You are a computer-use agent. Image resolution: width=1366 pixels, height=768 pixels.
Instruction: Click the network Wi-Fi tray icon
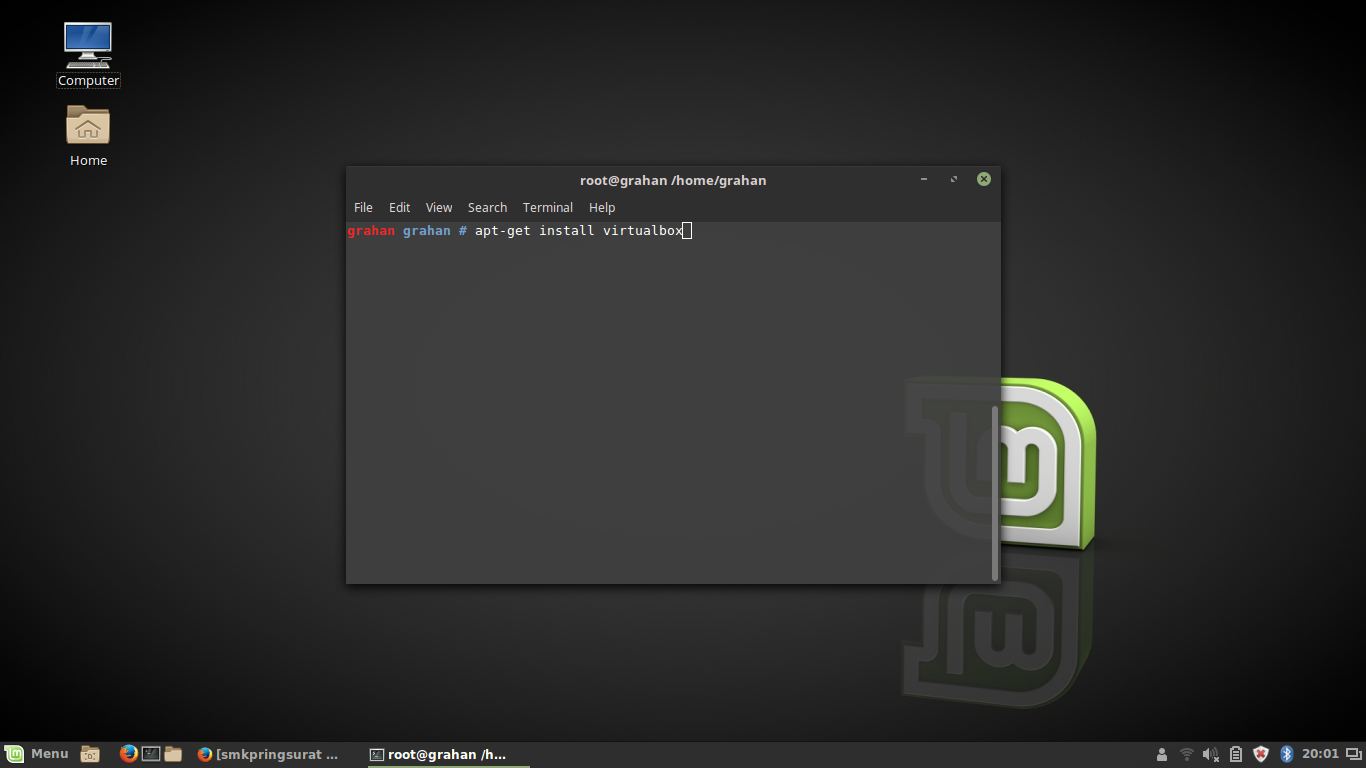(1185, 754)
